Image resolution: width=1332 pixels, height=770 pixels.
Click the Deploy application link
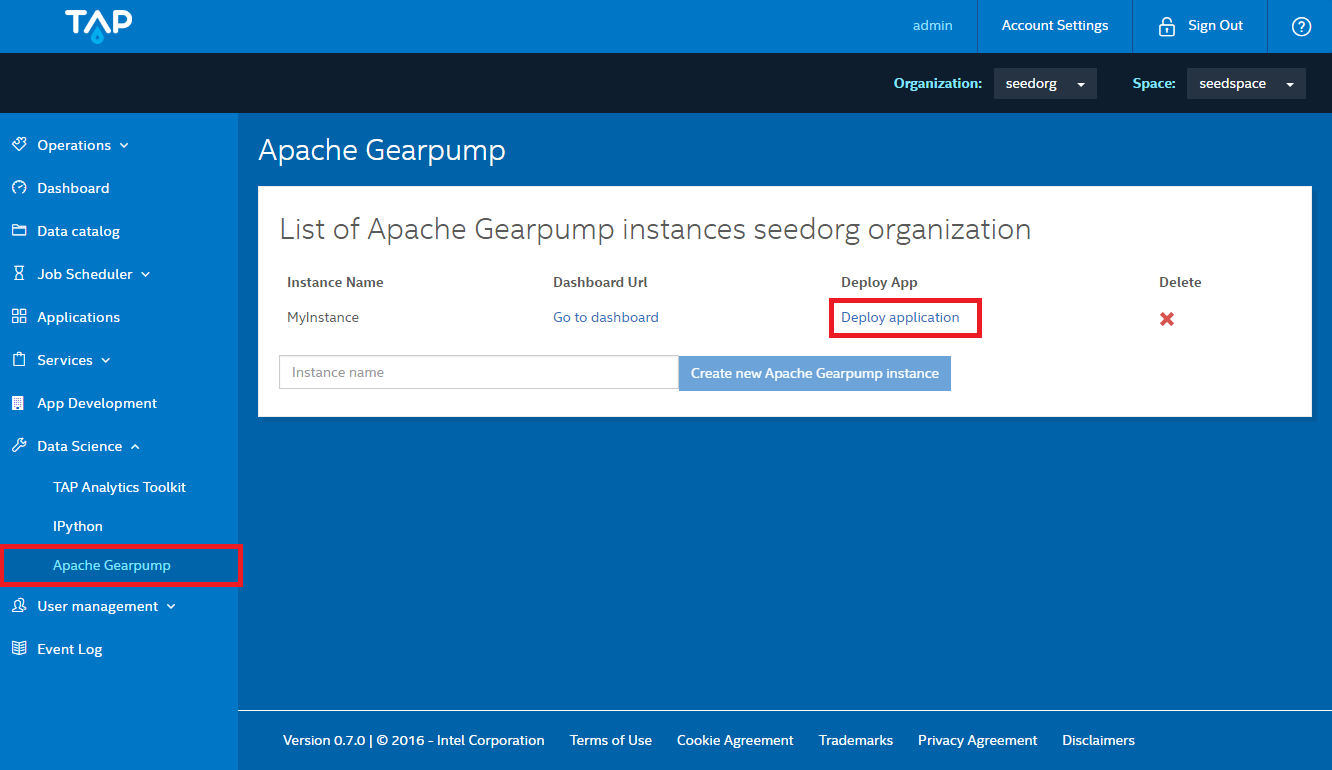click(900, 317)
